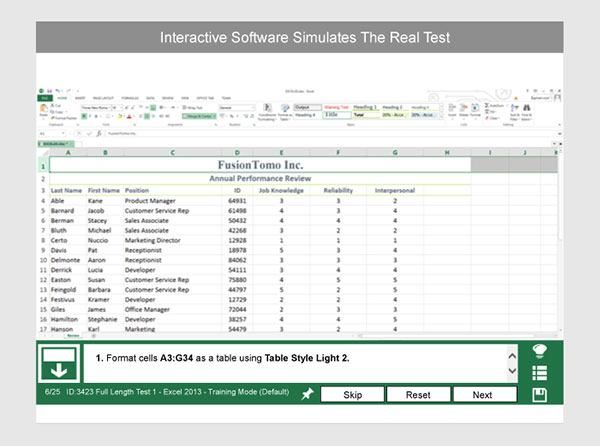Viewport: 600px width, 446px height.
Task: Toggle Center horizontal alignment
Action: coord(147,116)
